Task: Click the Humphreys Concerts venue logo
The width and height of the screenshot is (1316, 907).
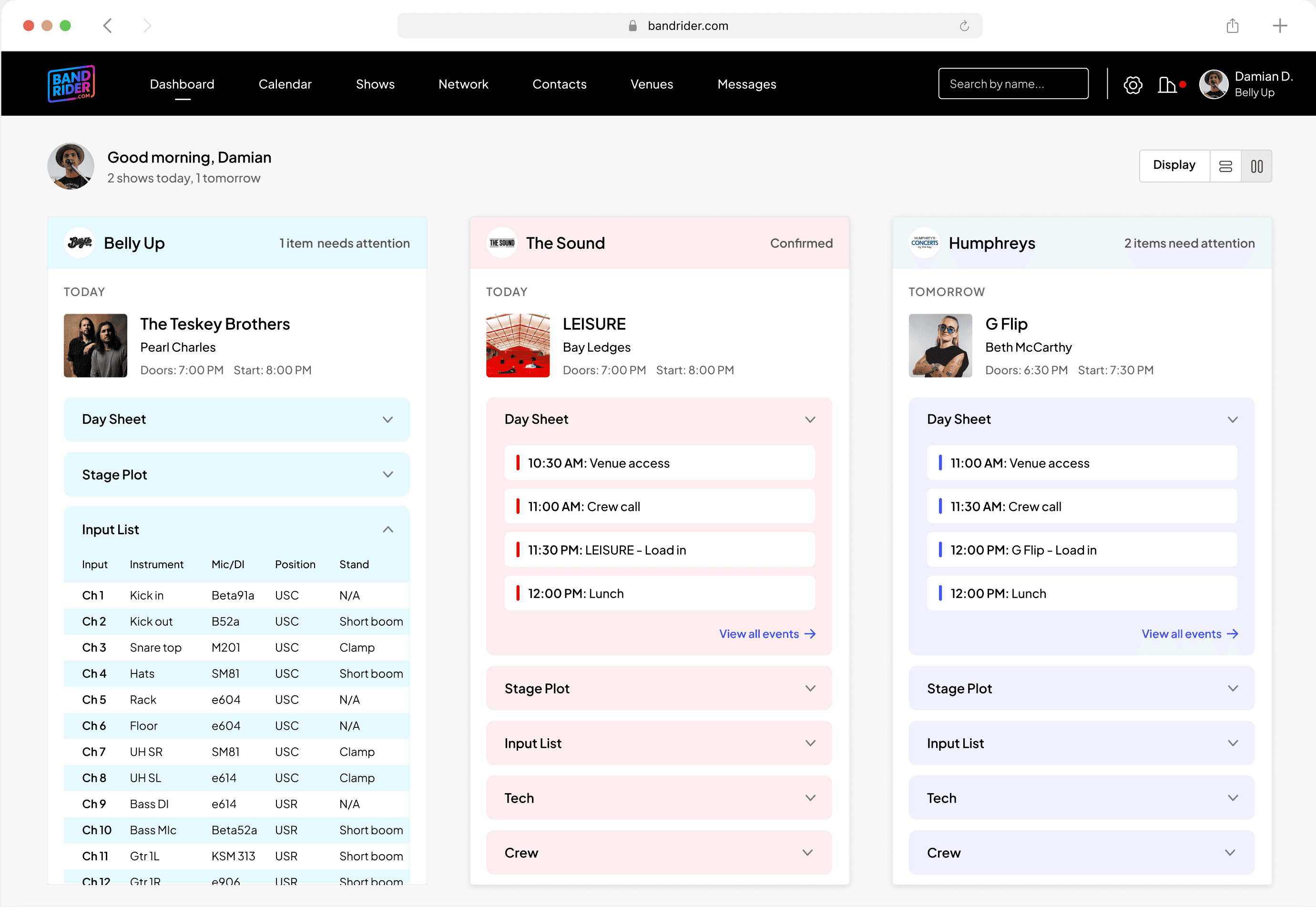Action: coord(925,243)
